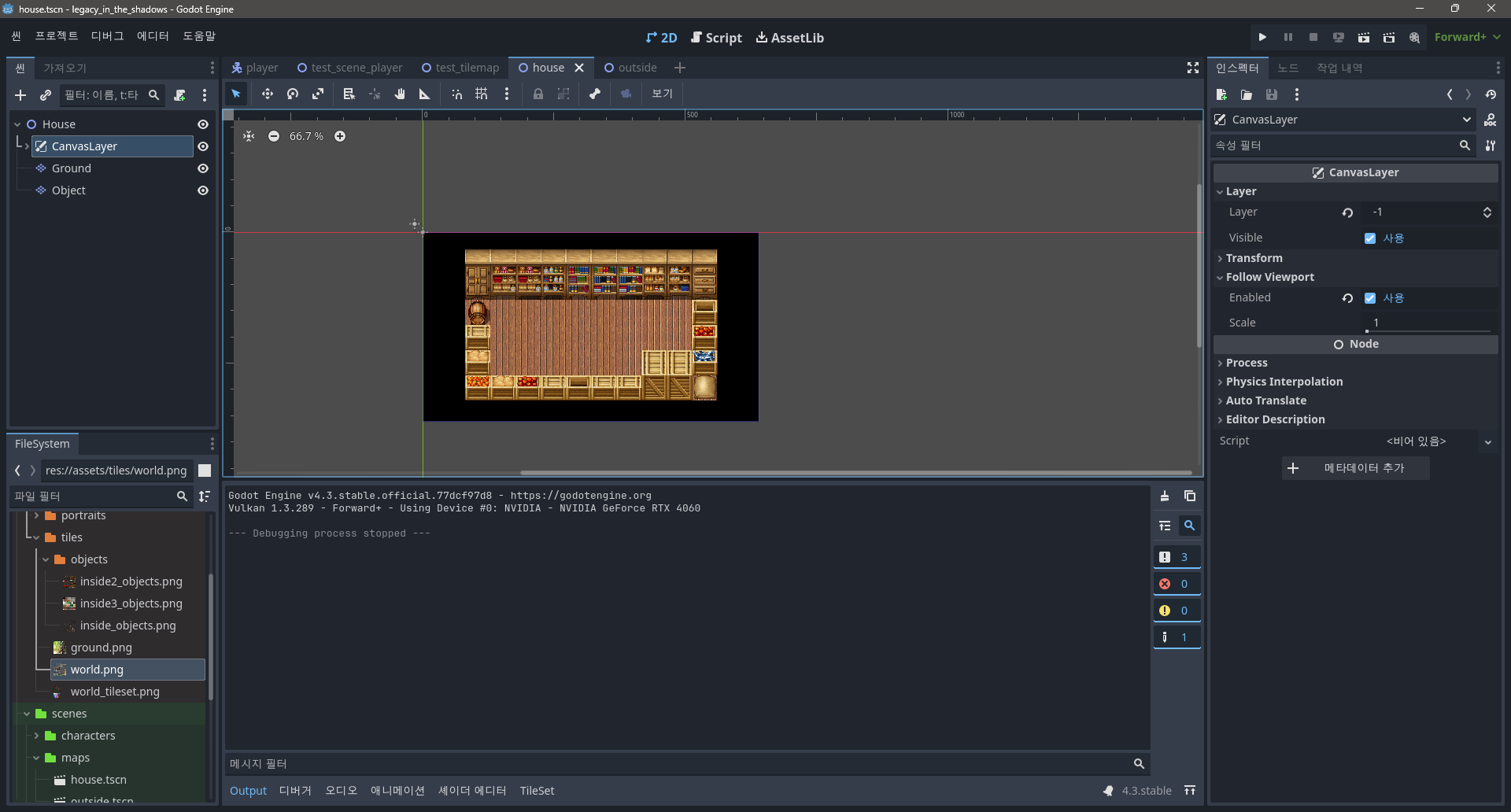
Task: Enable Movie Maker mode
Action: click(1414, 37)
